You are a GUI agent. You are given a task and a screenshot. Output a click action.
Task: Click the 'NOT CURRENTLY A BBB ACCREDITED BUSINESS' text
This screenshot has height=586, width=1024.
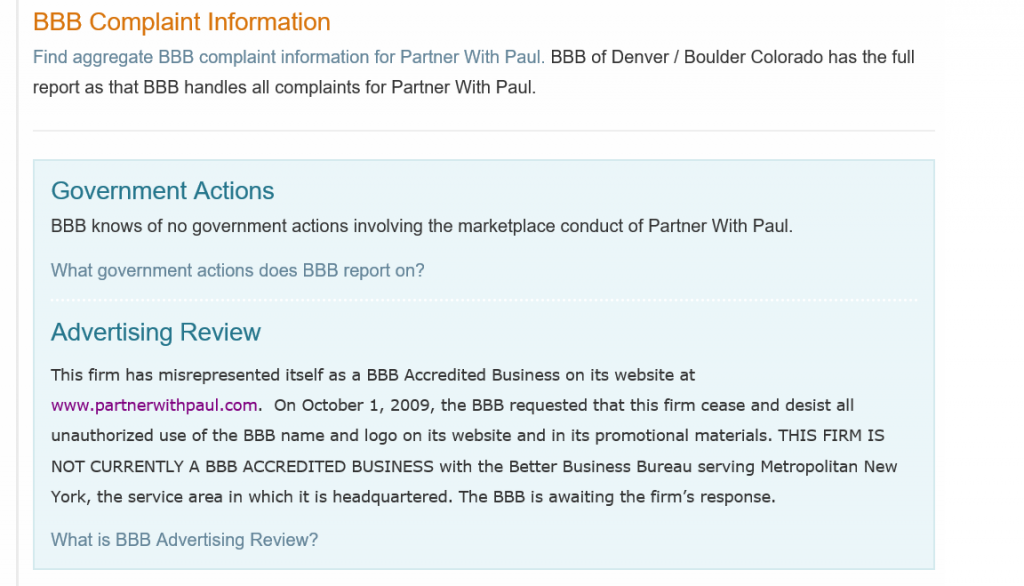click(242, 466)
